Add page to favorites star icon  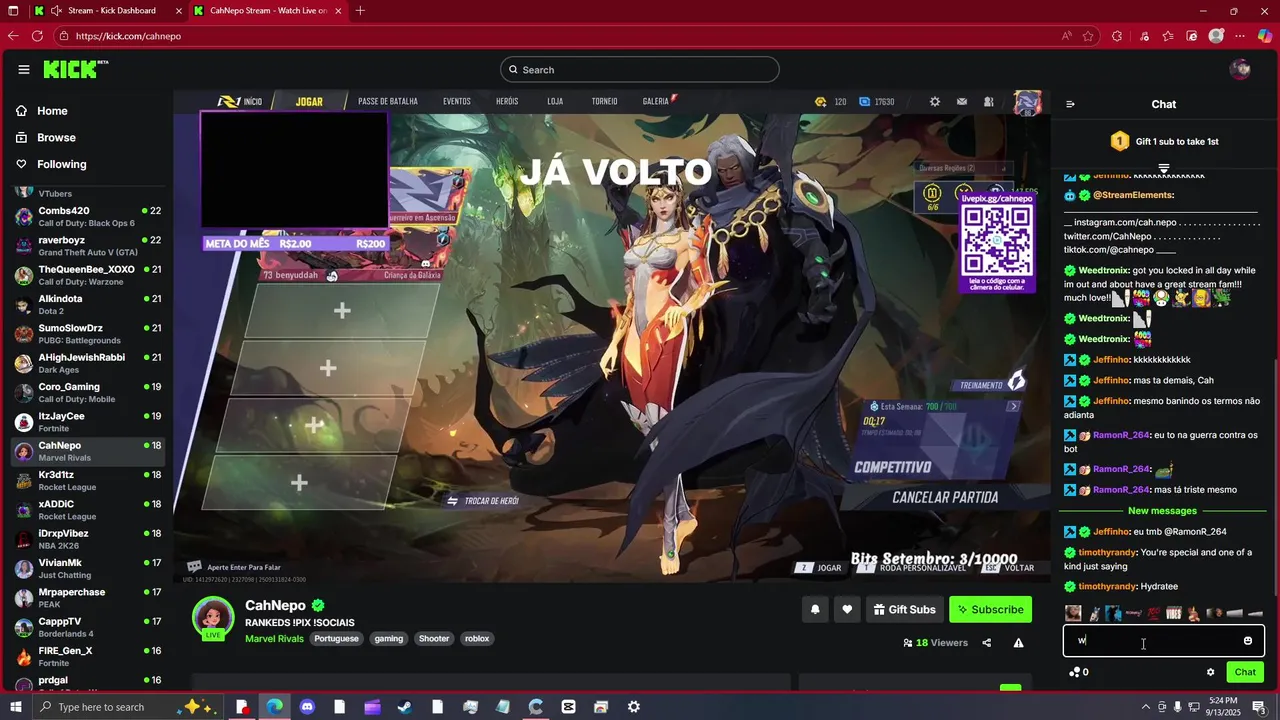[x=1088, y=36]
